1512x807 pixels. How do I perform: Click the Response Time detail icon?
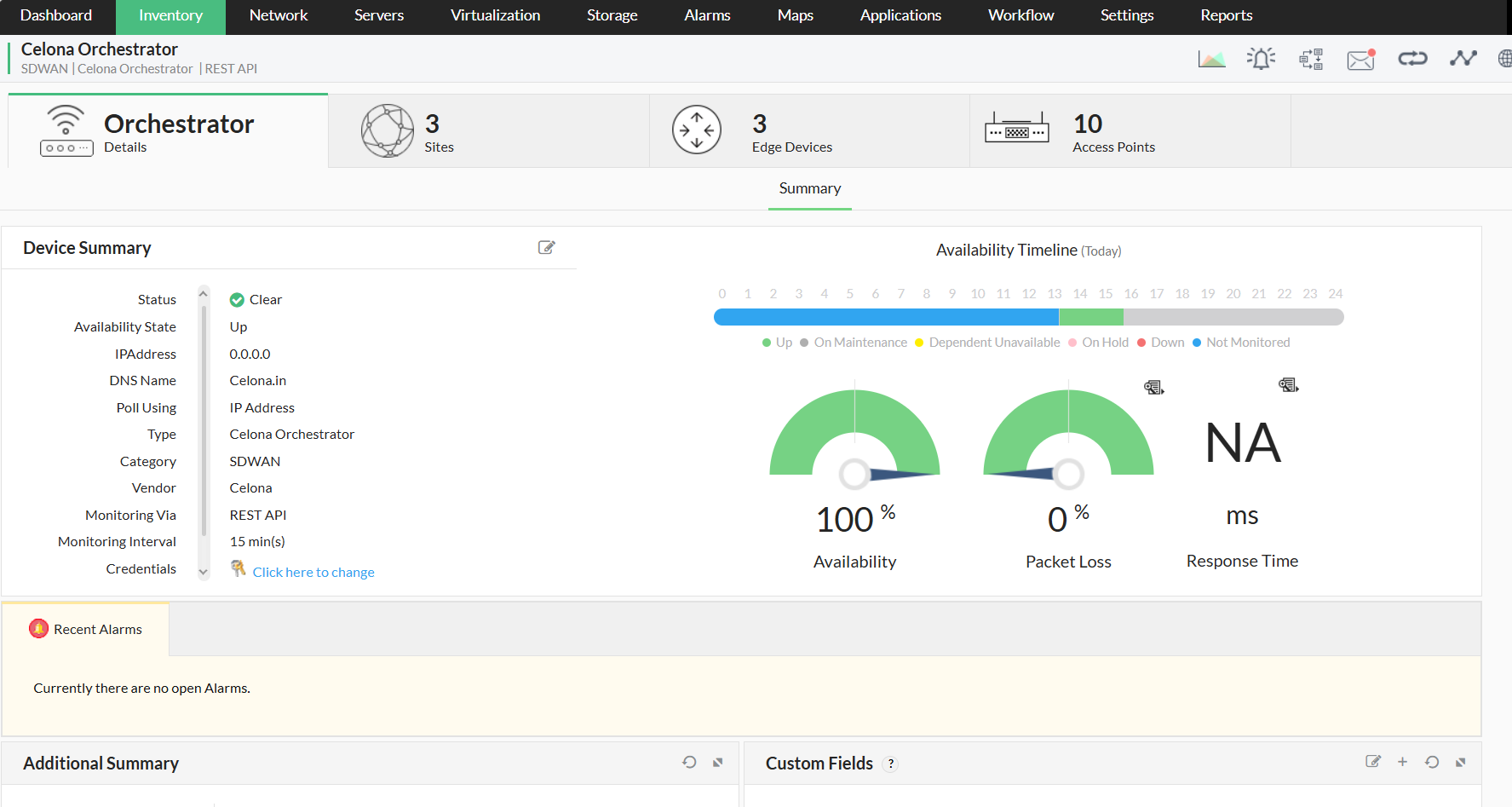click(x=1289, y=385)
